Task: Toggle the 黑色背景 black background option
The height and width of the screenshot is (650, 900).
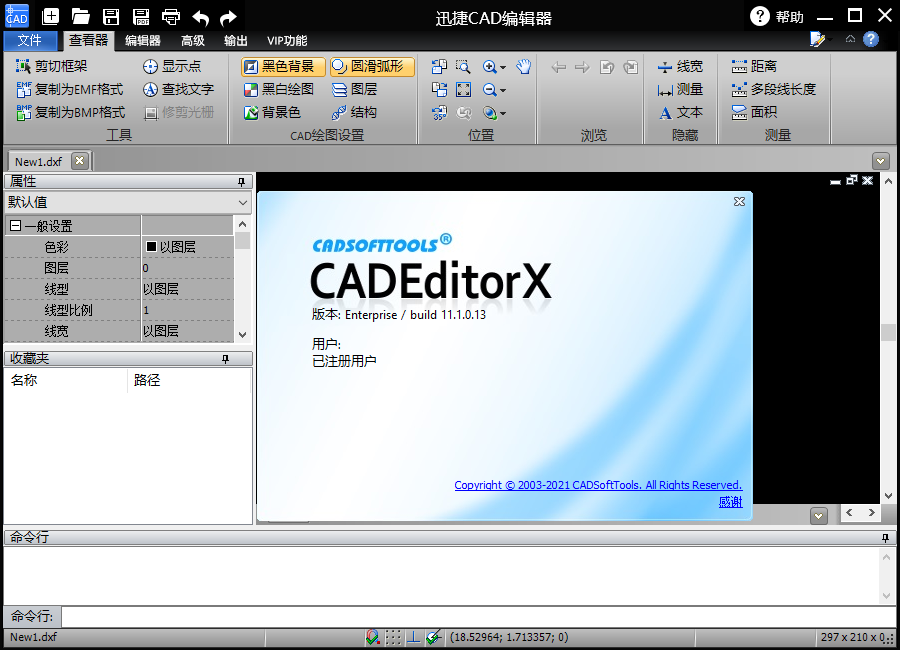Action: pos(283,67)
